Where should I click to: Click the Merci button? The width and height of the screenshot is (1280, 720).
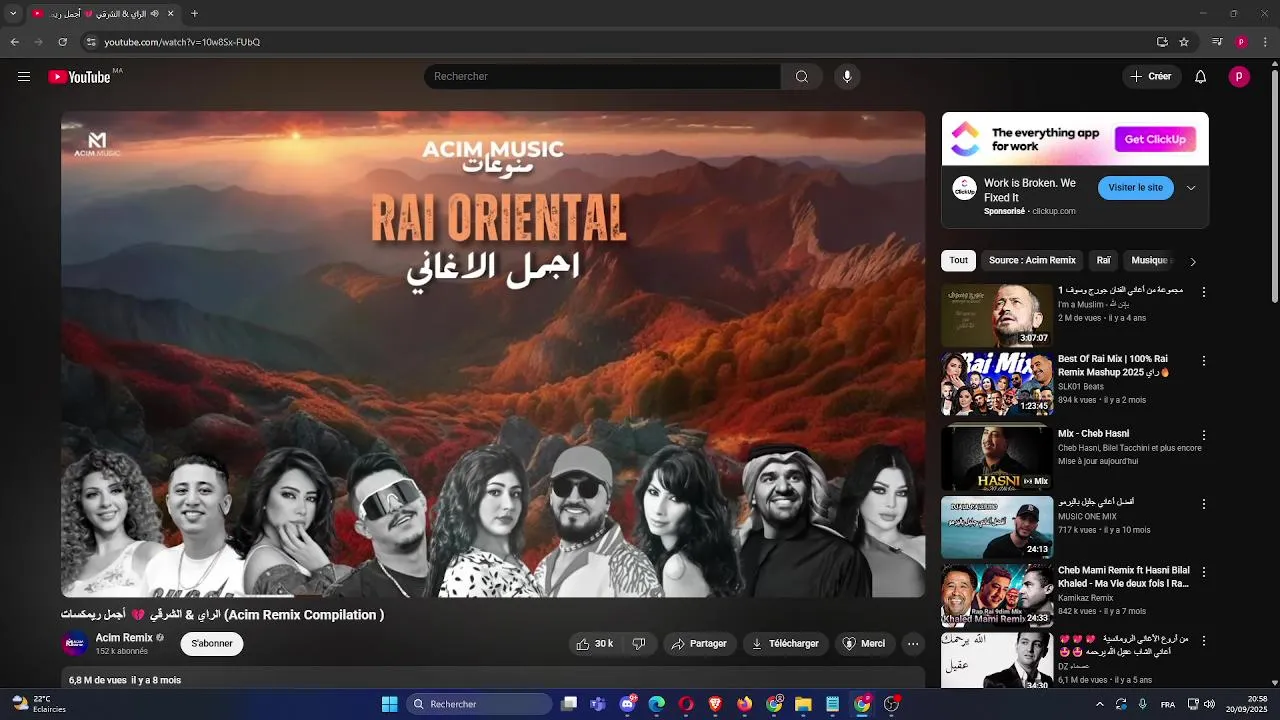(x=864, y=644)
